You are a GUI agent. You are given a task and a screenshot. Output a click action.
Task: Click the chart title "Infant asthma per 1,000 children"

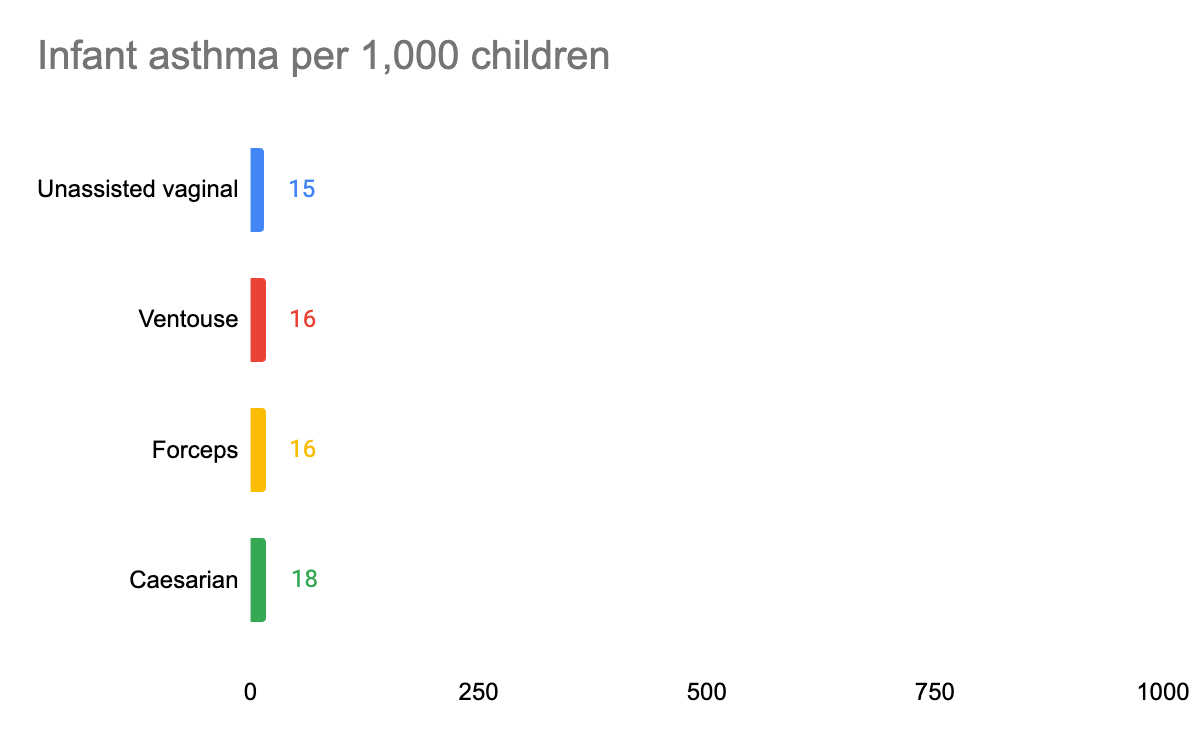tap(323, 57)
